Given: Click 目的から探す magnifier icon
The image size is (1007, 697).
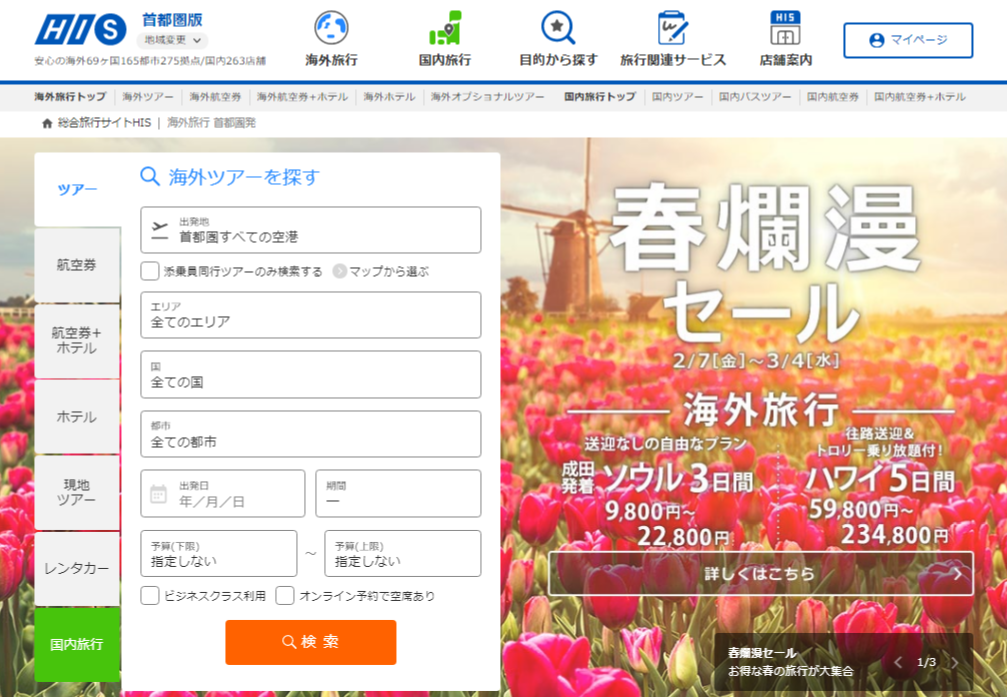Looking at the screenshot, I should (558, 28).
